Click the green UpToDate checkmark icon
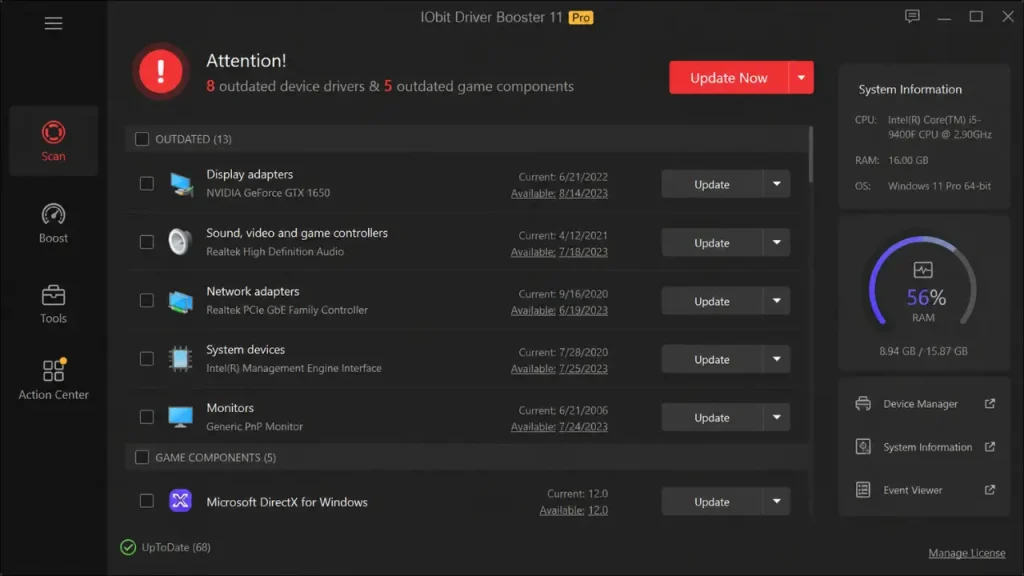This screenshot has height=576, width=1024. (128, 547)
